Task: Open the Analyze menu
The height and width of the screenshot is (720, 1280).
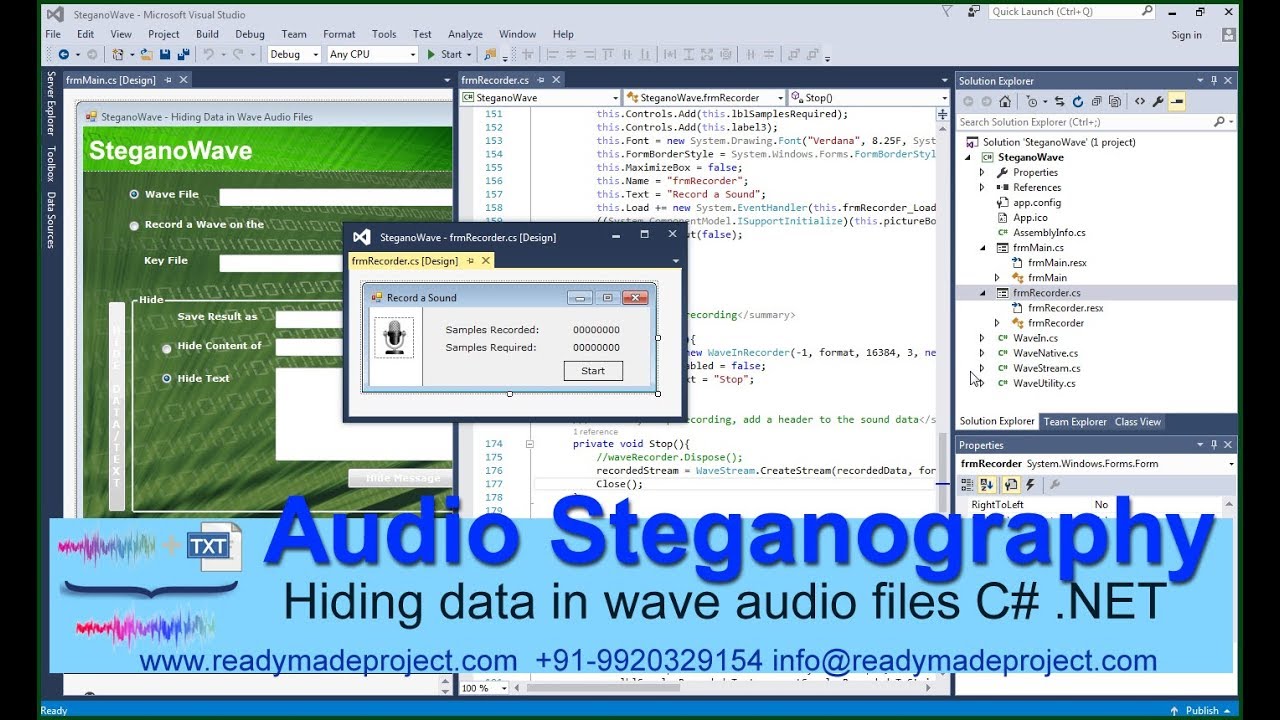Action: click(x=465, y=34)
